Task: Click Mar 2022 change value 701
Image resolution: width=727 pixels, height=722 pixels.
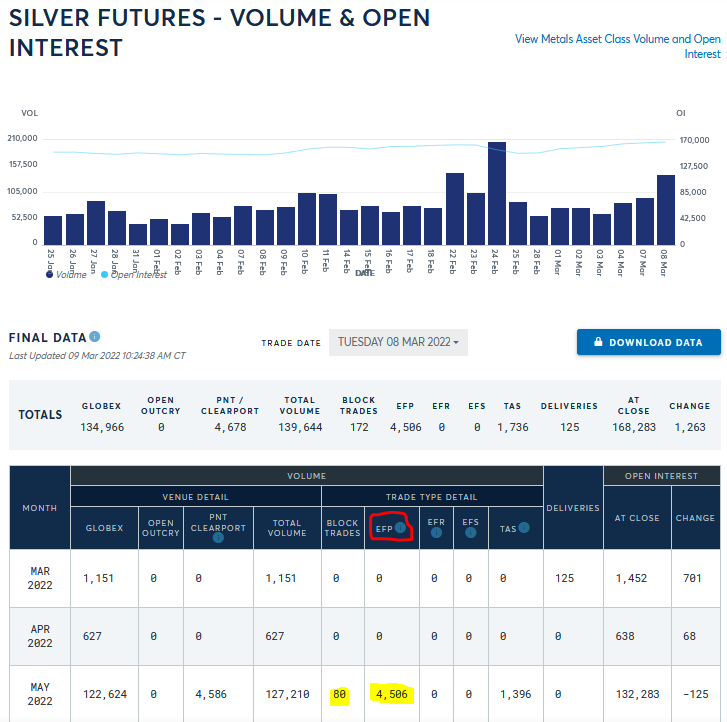Action: tap(692, 578)
